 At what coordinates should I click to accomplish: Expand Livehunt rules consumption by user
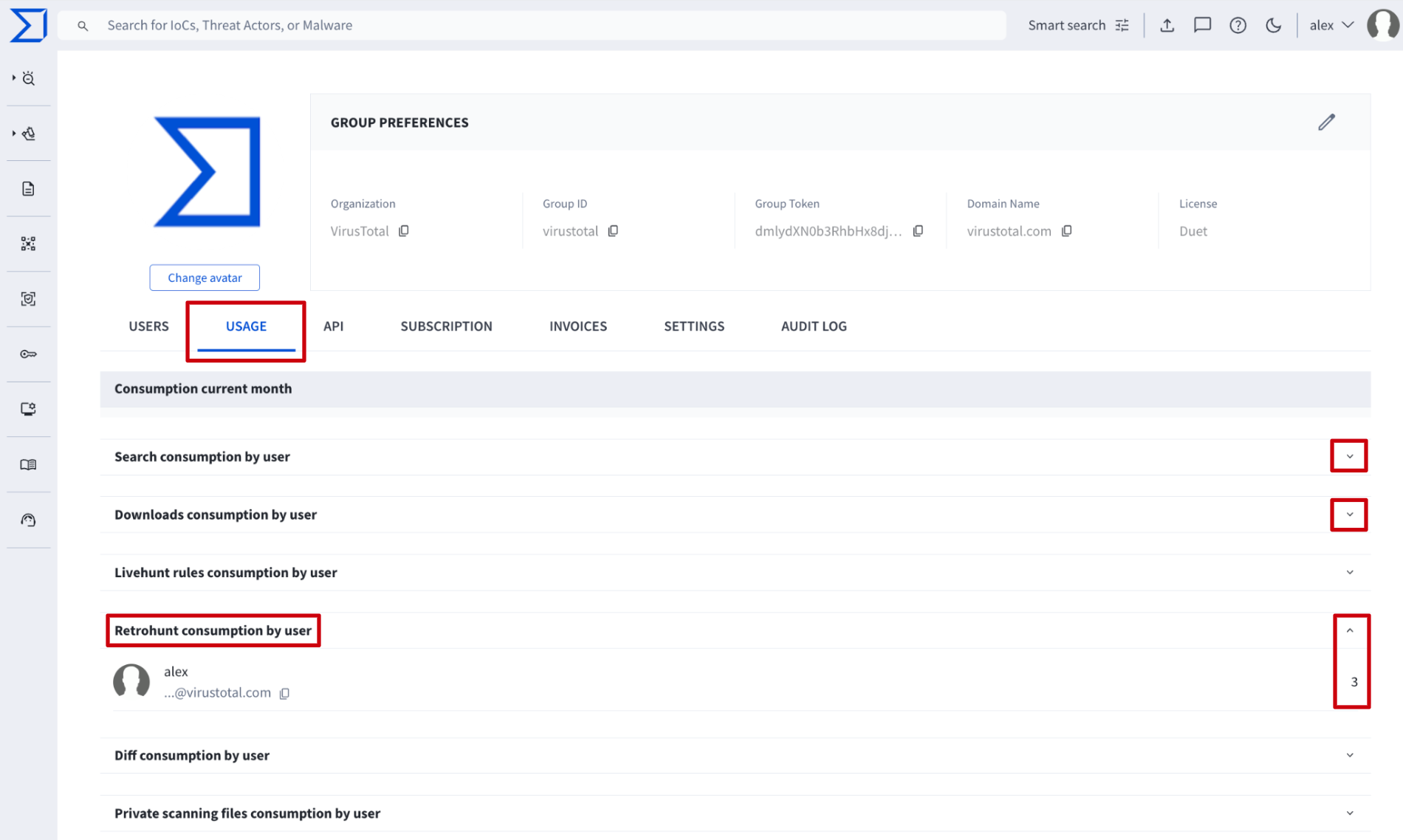(x=1349, y=572)
